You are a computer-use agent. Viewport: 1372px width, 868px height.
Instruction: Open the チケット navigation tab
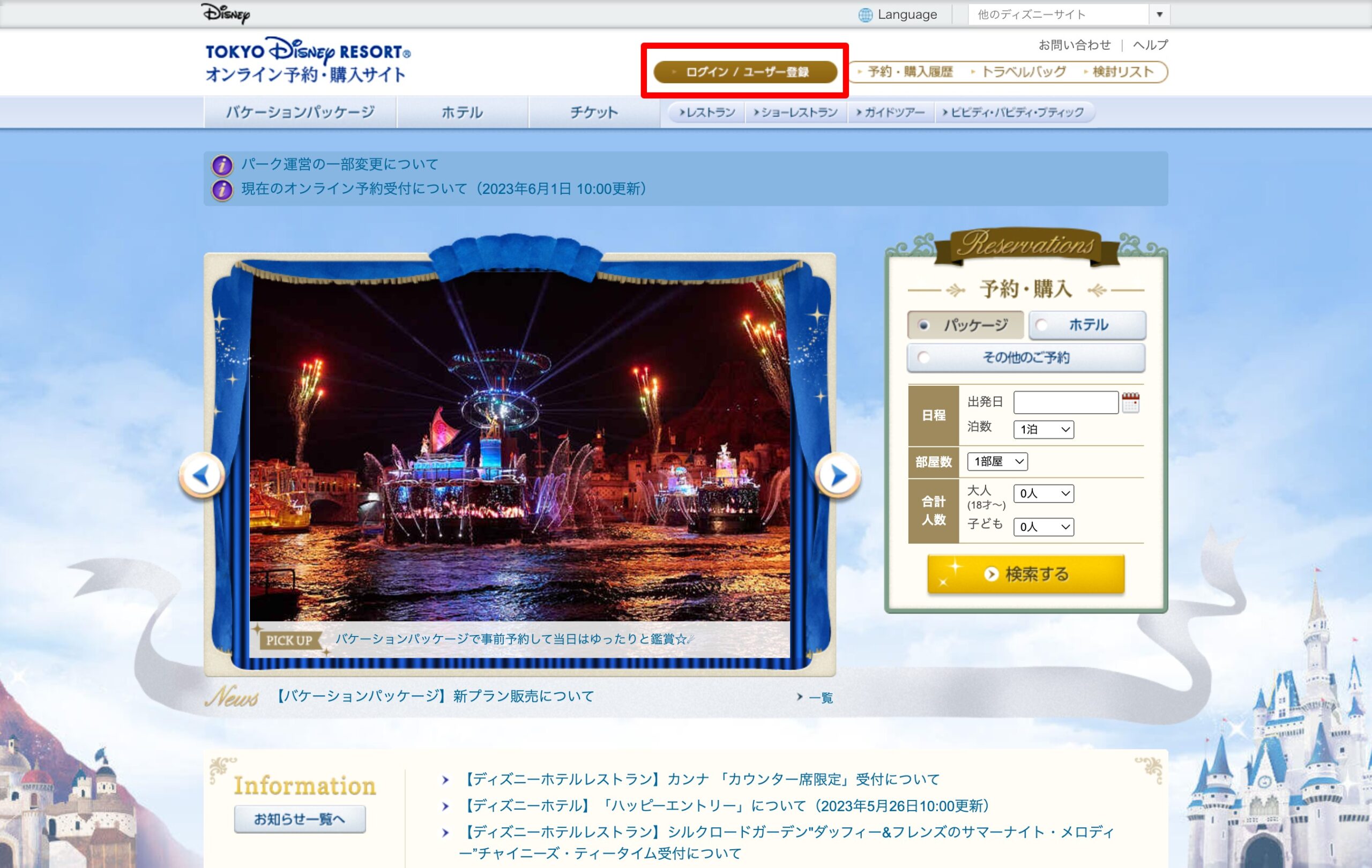[594, 112]
